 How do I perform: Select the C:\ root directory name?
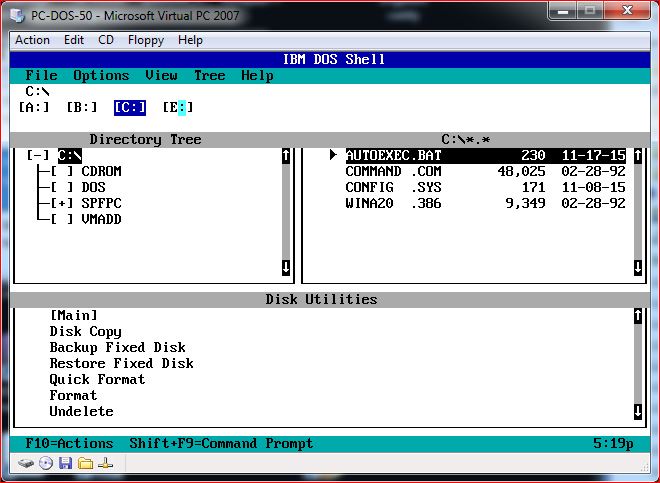(x=70, y=155)
